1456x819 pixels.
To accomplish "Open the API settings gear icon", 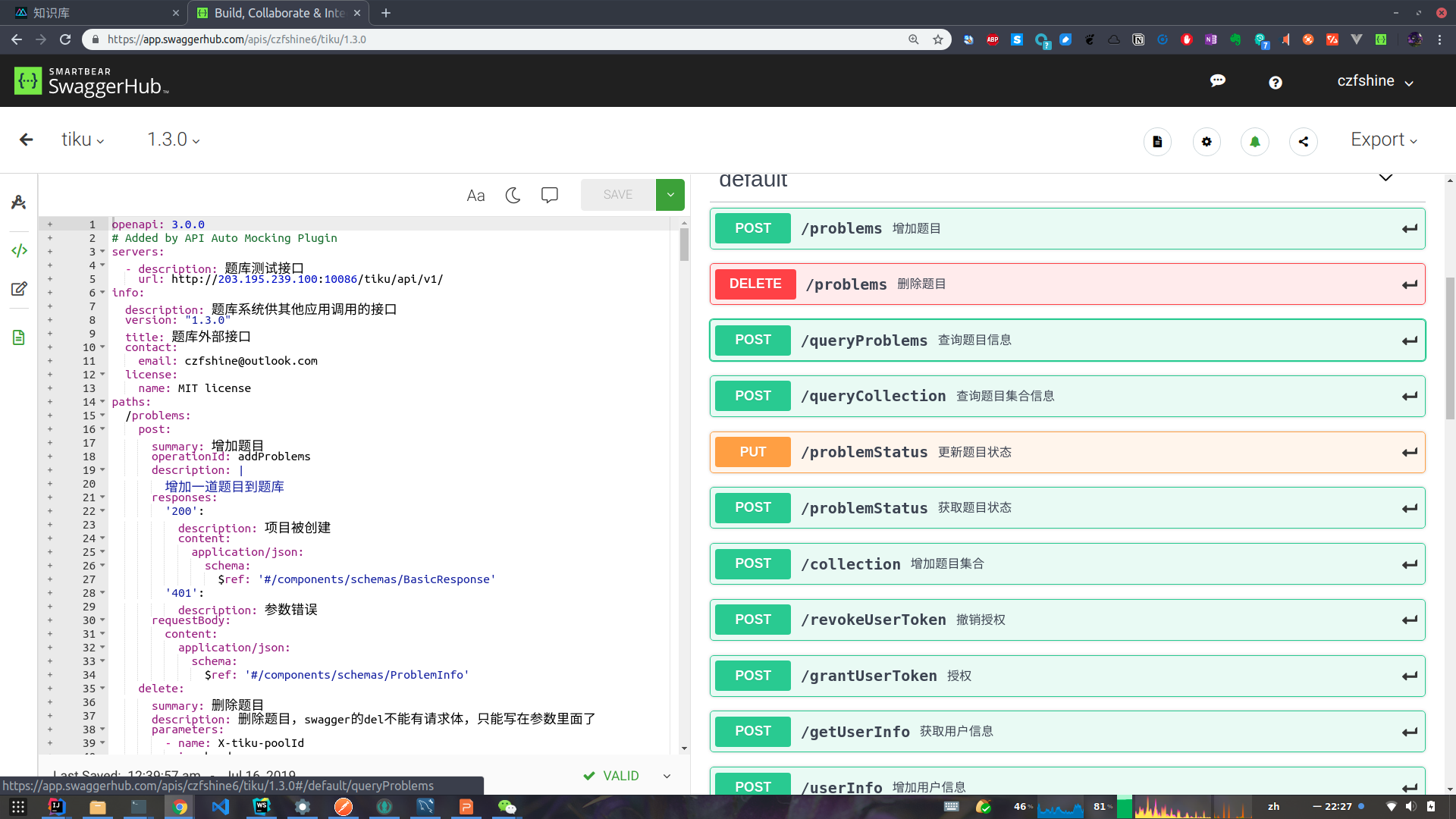I will pos(1206,142).
